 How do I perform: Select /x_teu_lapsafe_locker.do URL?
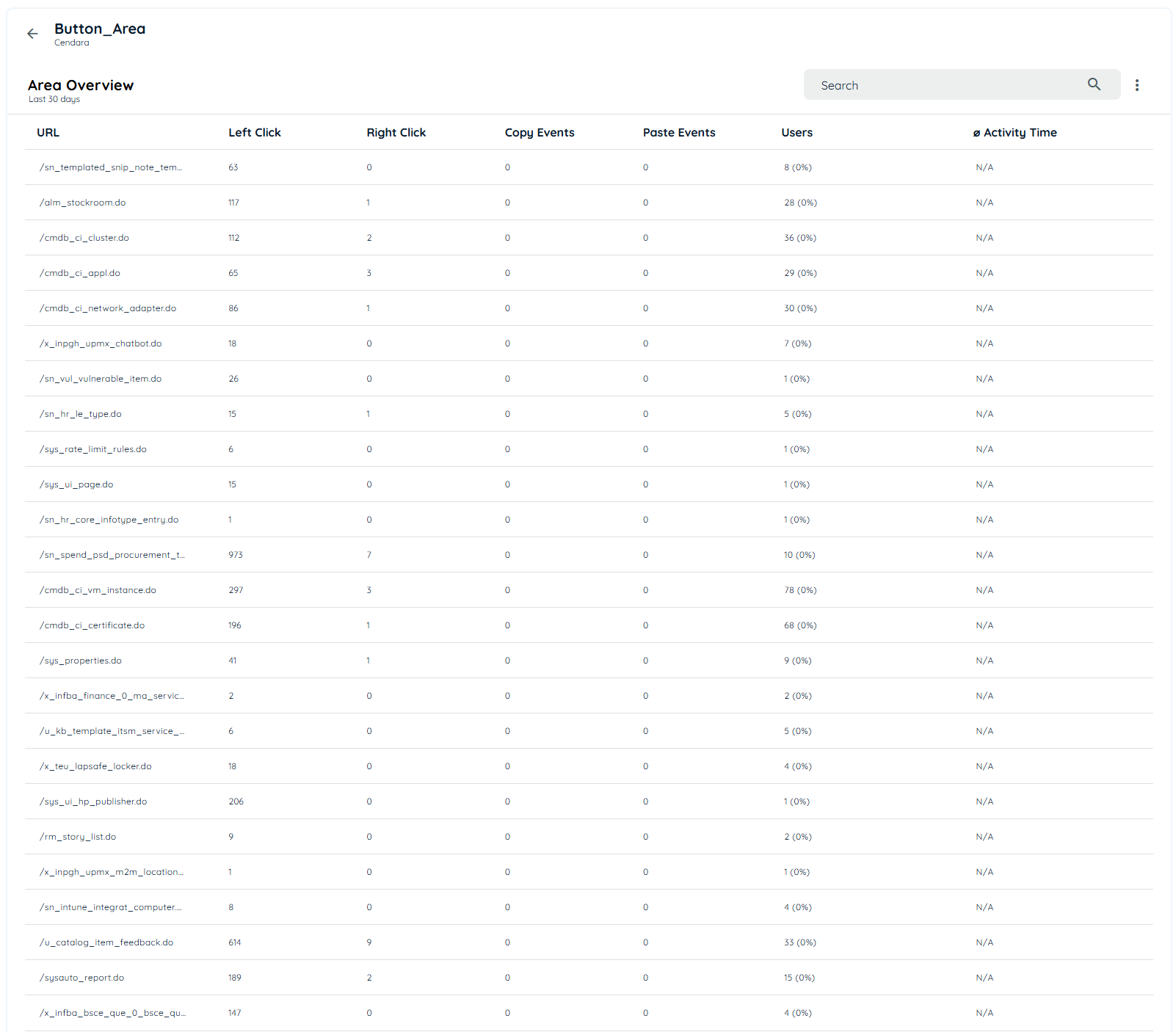click(x=95, y=766)
